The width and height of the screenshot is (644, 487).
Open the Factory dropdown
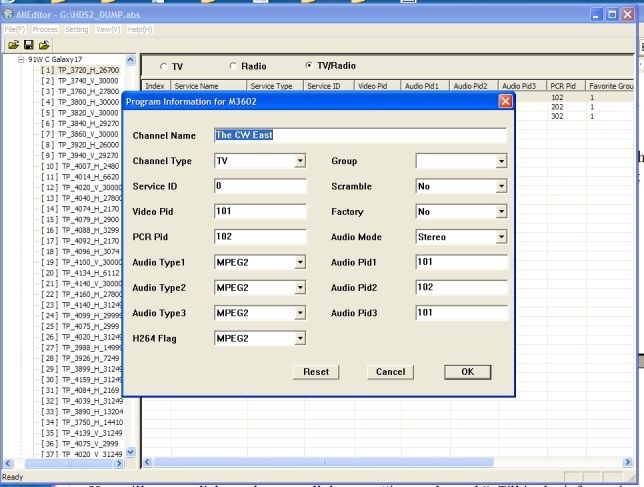pos(501,211)
